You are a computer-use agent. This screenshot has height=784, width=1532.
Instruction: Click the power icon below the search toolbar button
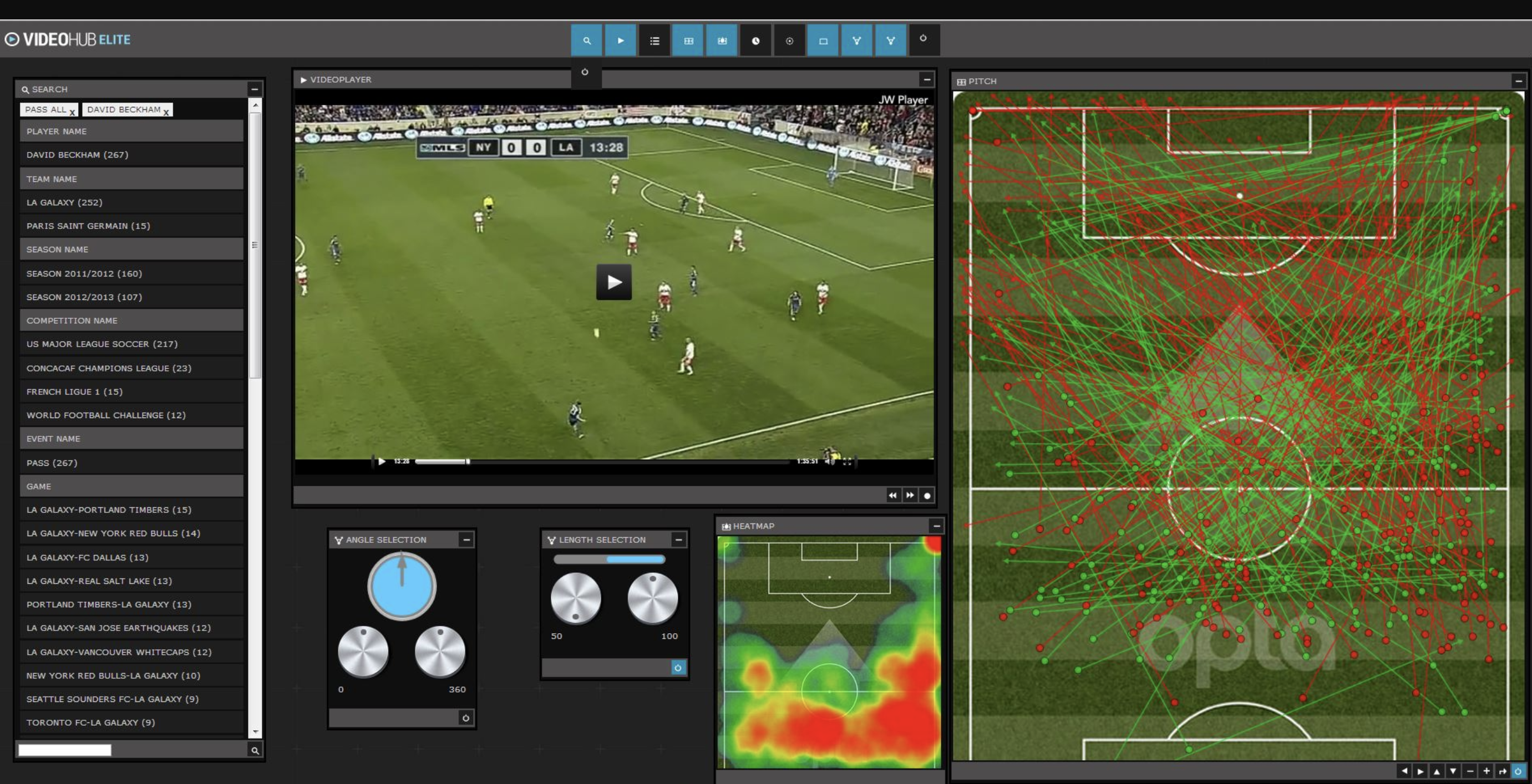585,72
